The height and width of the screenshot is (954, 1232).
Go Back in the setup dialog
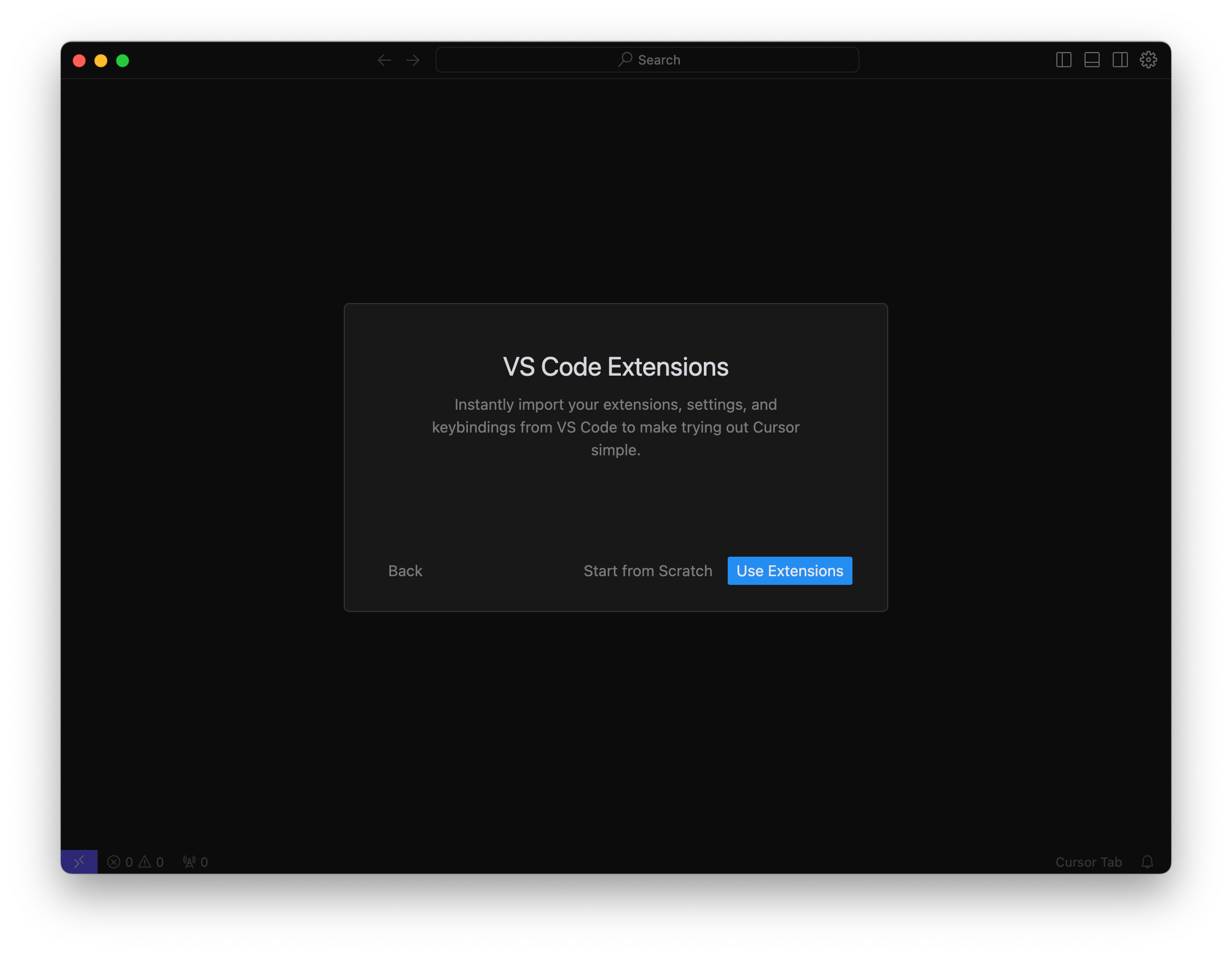[405, 571]
